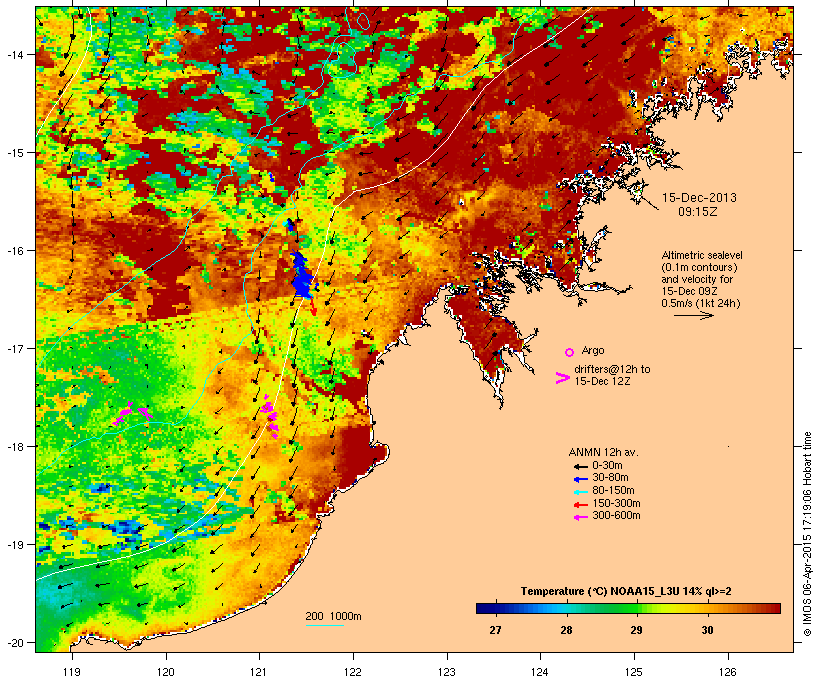Click the cyan 80-150m legend arrow
Screen dimensions: 820x680
(x=581, y=492)
